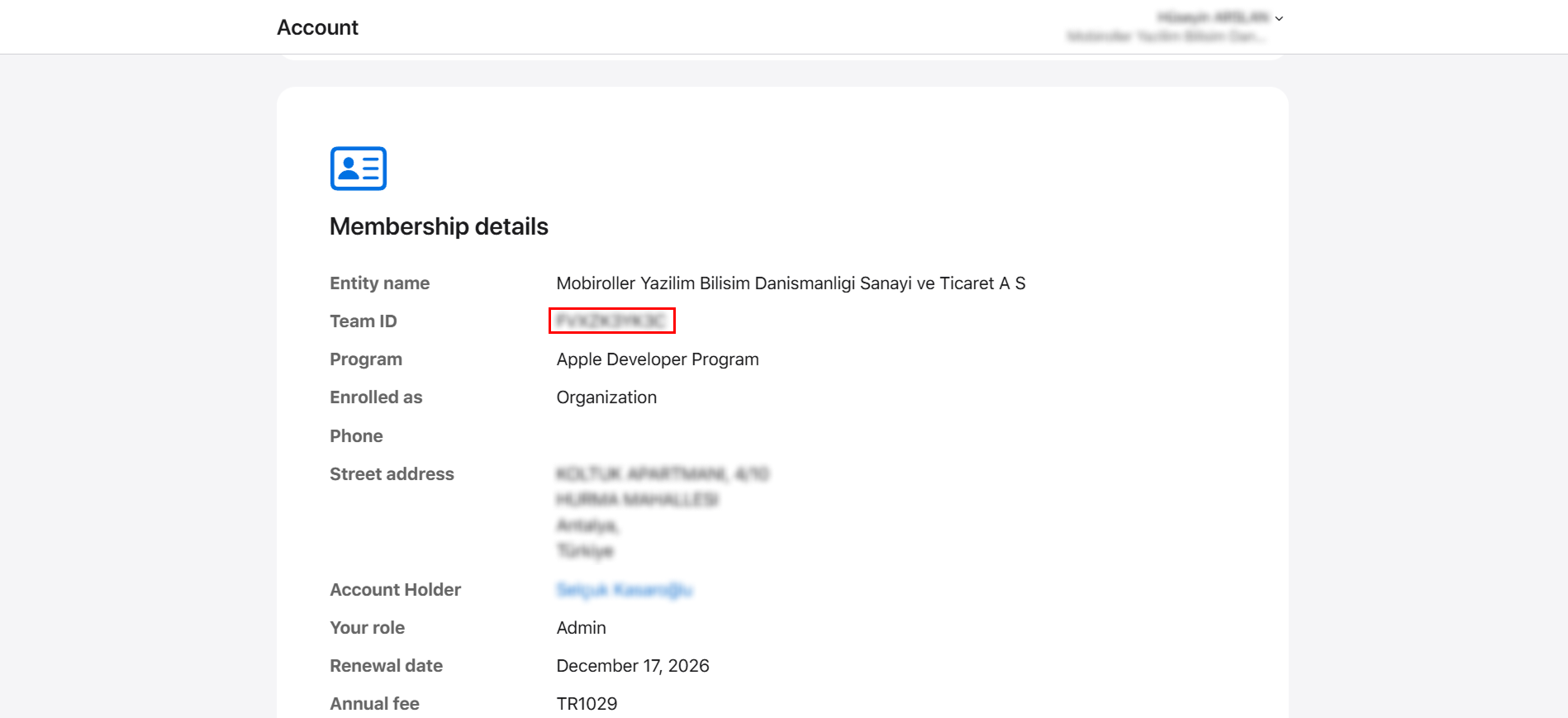The image size is (1568, 718).
Task: Click the Admin role value
Action: click(581, 628)
